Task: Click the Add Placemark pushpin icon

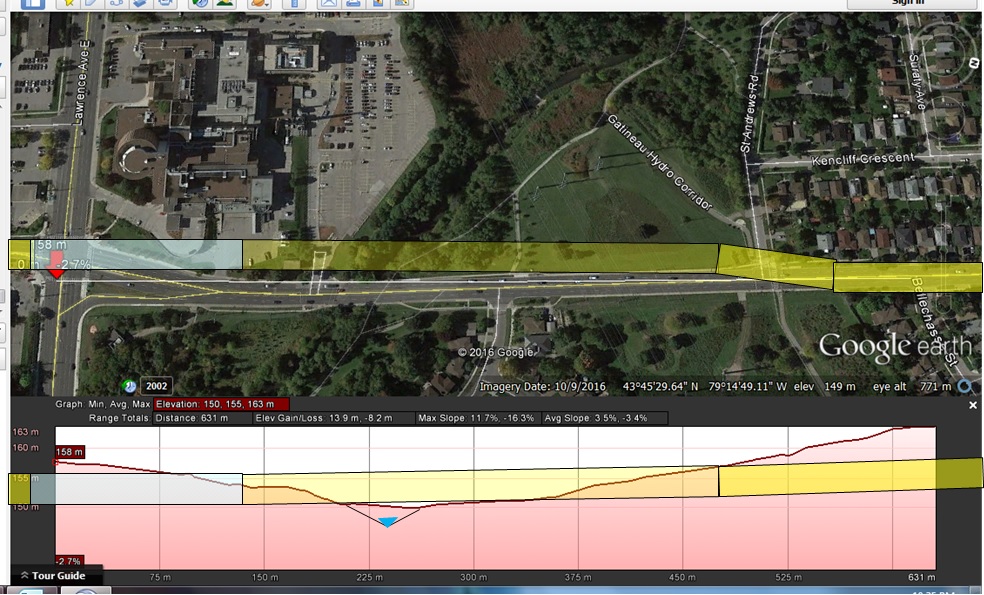Action: point(68,3)
